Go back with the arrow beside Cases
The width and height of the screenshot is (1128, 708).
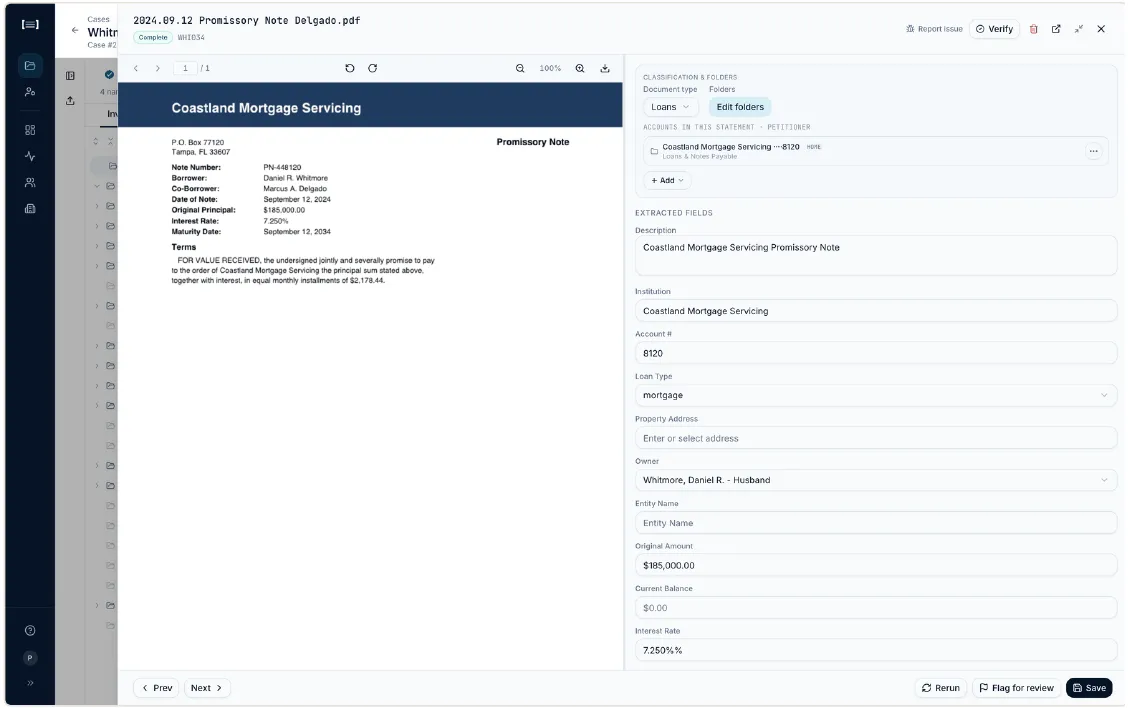tap(75, 30)
